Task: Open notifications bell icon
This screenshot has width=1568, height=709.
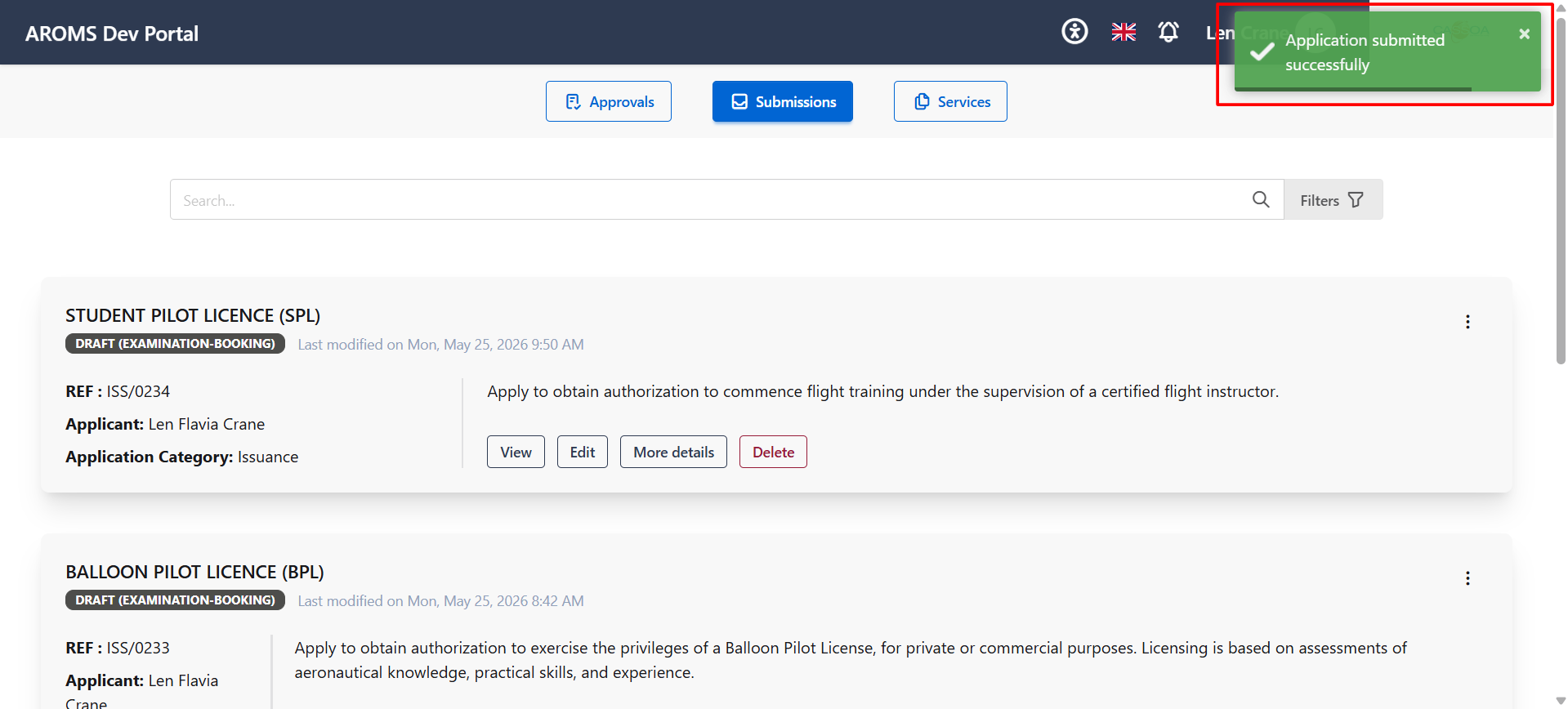Action: click(1168, 32)
